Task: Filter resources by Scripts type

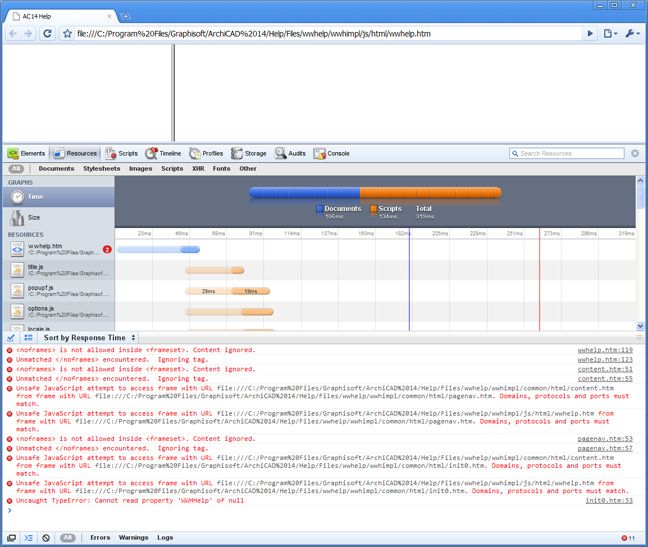Action: (172, 169)
